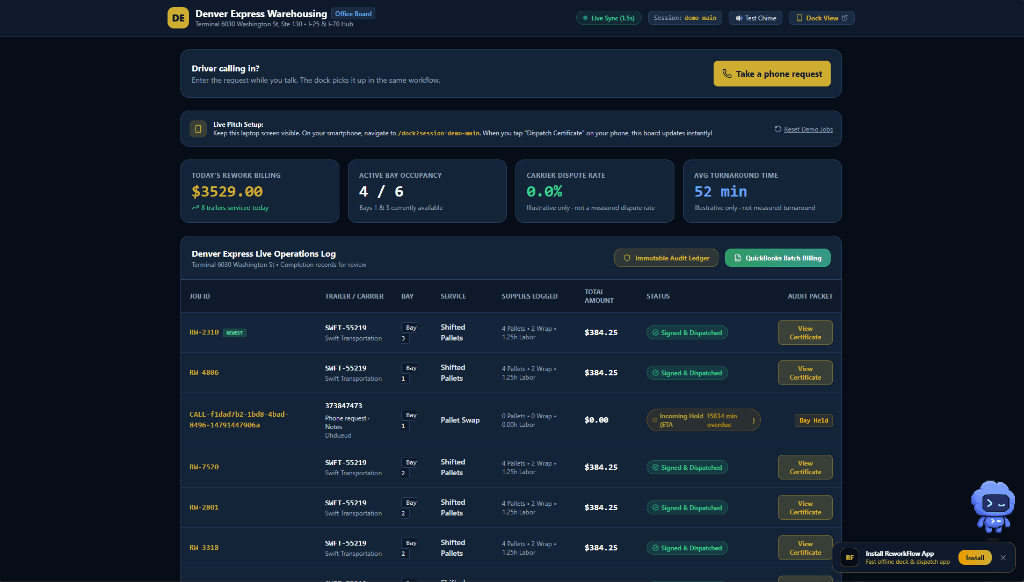The width and height of the screenshot is (1024, 582).
Task: Select the CALL-f1dad7b2 job ID
Action: click(x=238, y=419)
